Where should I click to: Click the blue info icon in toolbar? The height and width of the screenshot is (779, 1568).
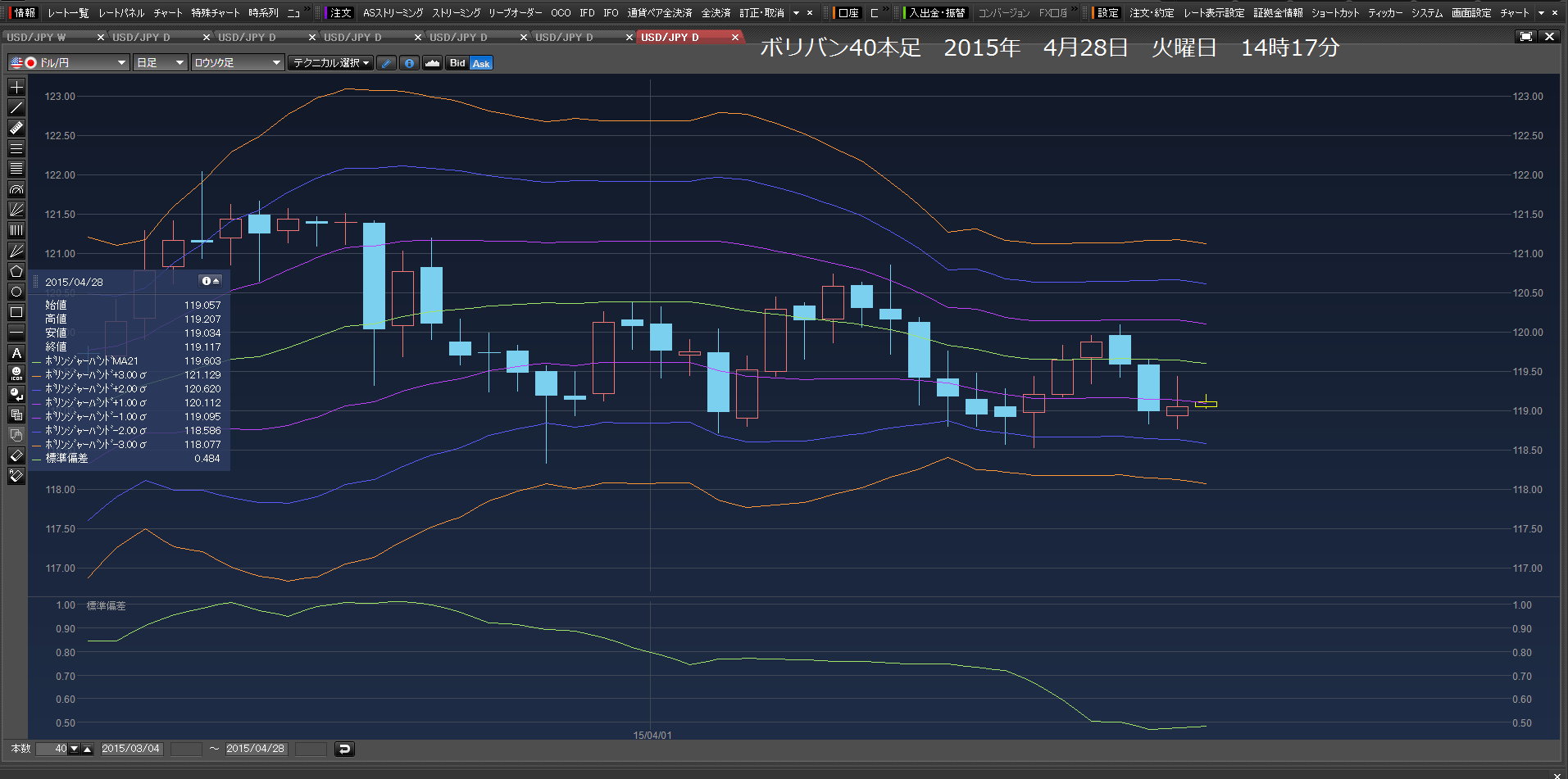tap(409, 63)
